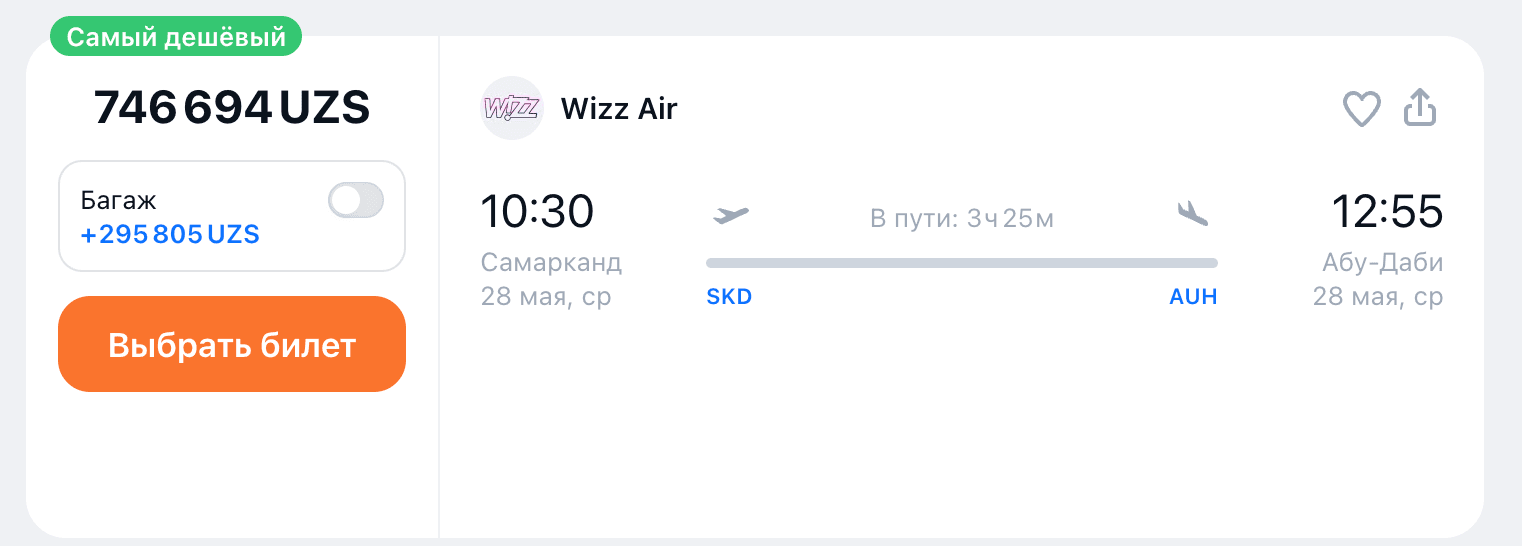Click the heart favorite icon

(1361, 109)
